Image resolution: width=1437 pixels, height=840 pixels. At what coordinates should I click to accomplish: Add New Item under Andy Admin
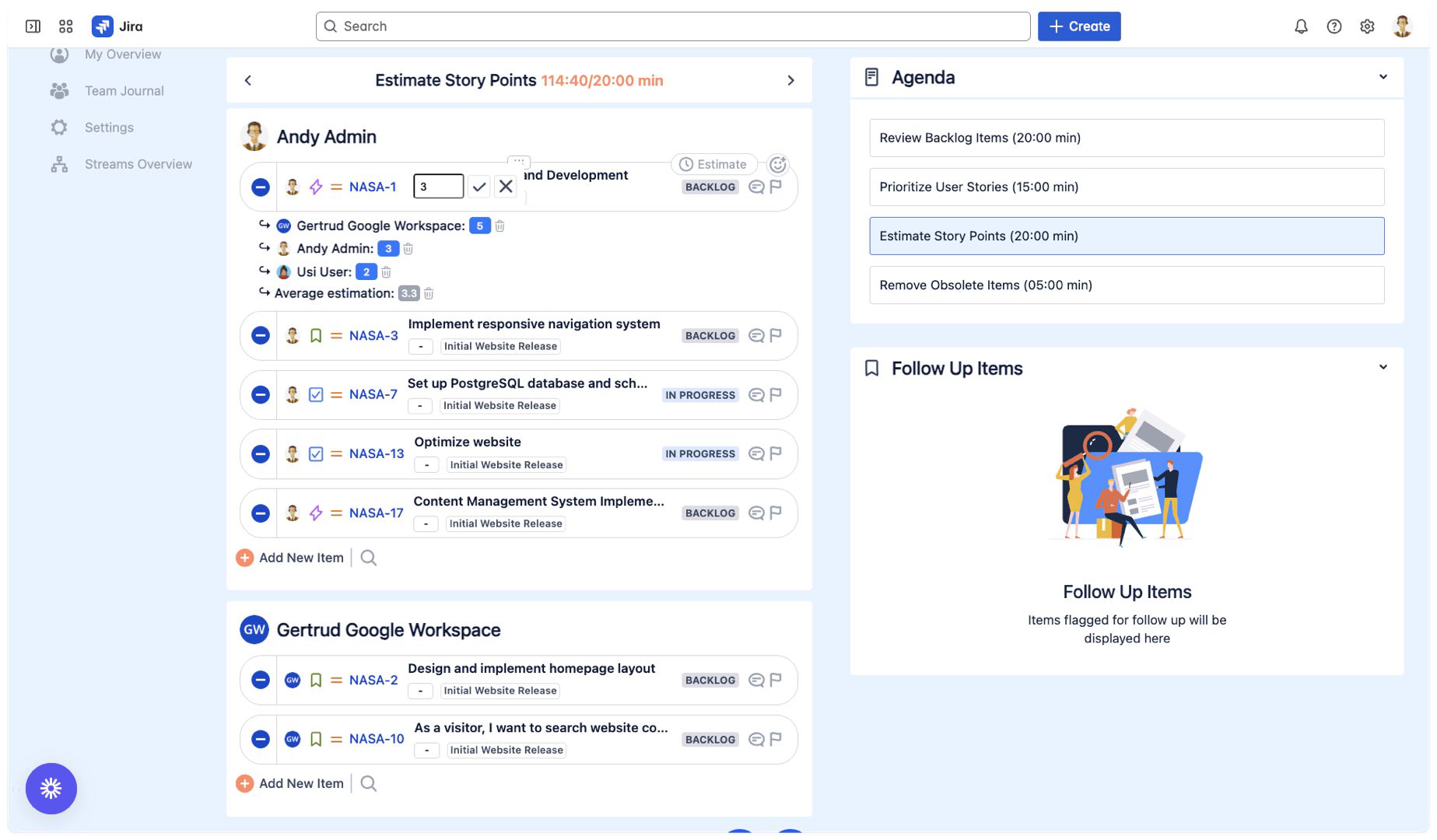pyautogui.click(x=289, y=558)
